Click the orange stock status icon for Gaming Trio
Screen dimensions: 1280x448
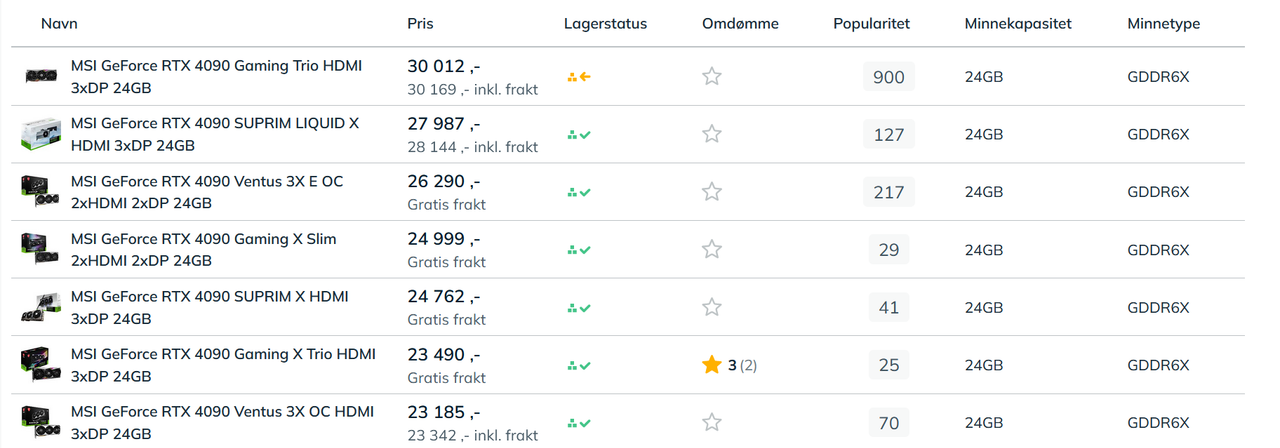pos(578,76)
